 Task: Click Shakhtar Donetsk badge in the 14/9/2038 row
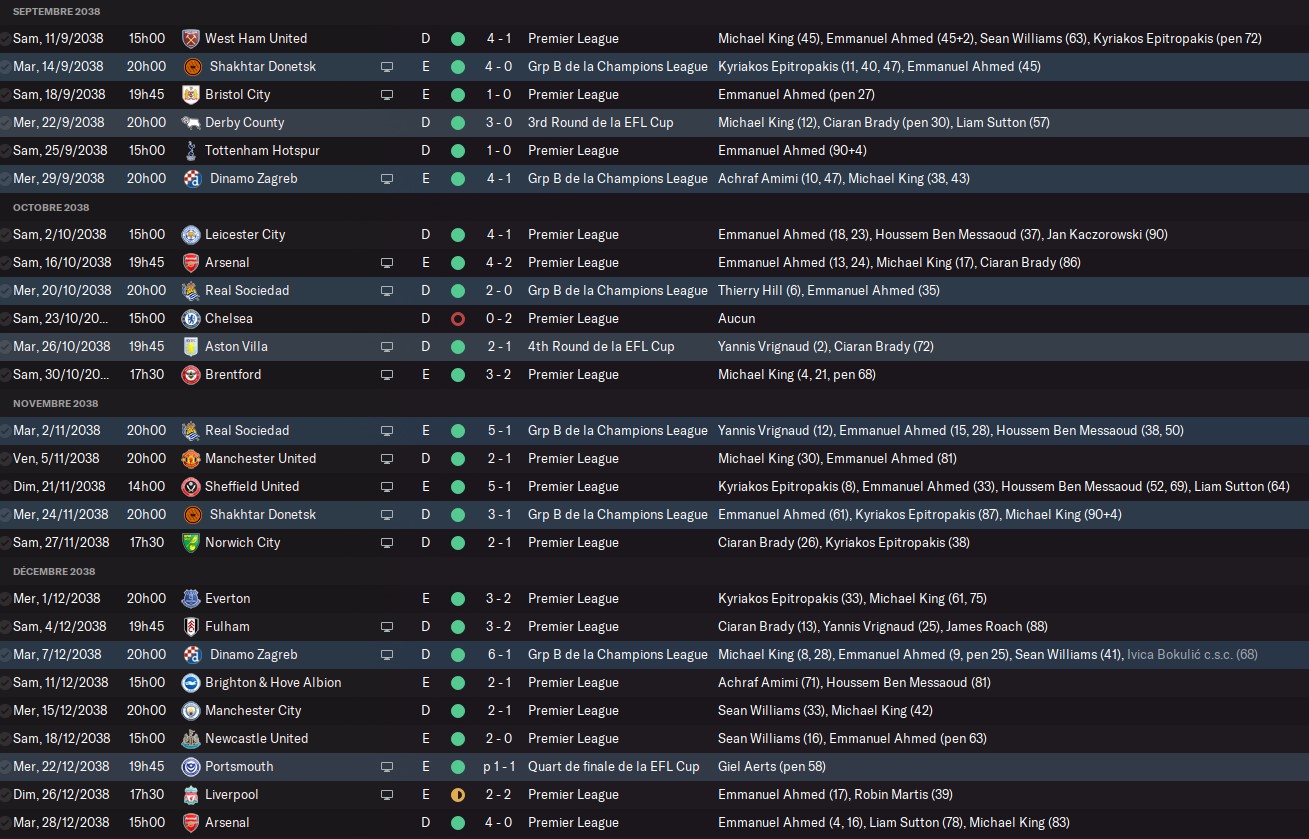click(x=192, y=66)
